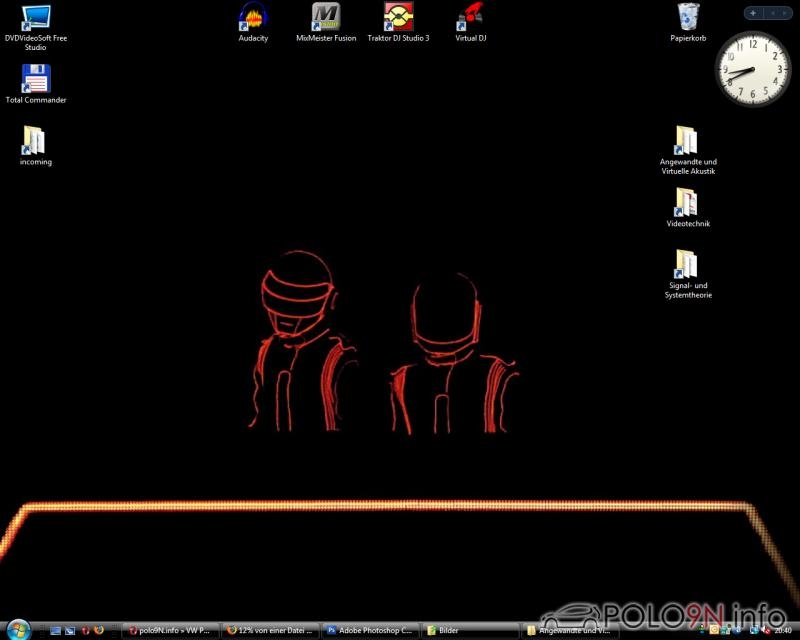Switch to the 'Angewandte und Vi...' taskbar window
The image size is (800, 640).
pyautogui.click(x=570, y=631)
